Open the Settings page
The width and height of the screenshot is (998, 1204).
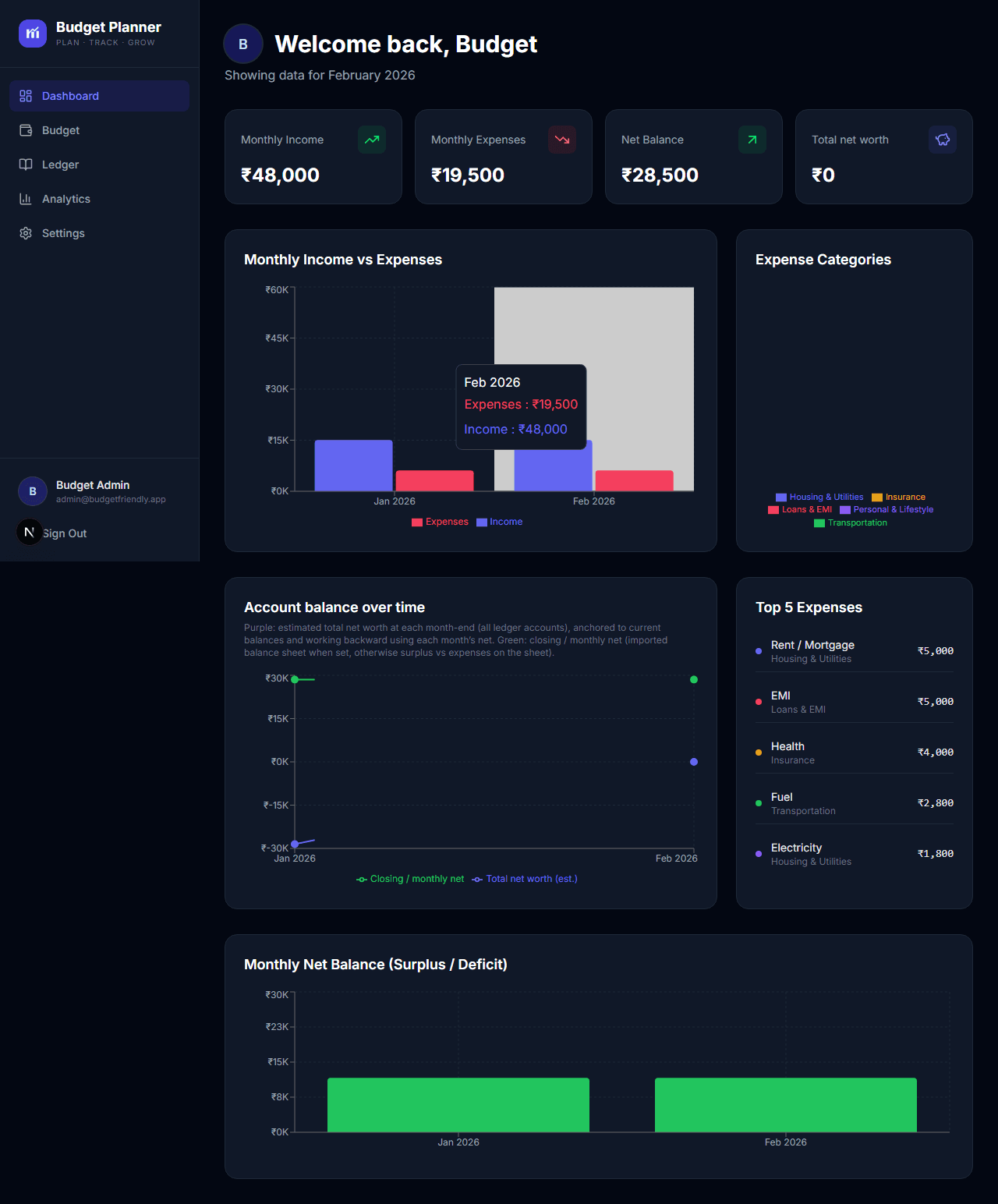point(100,233)
